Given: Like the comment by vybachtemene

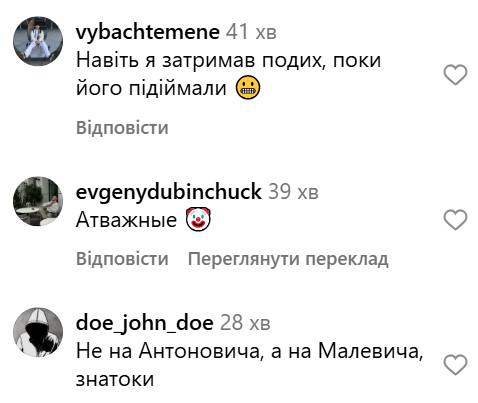Looking at the screenshot, I should (x=455, y=75).
